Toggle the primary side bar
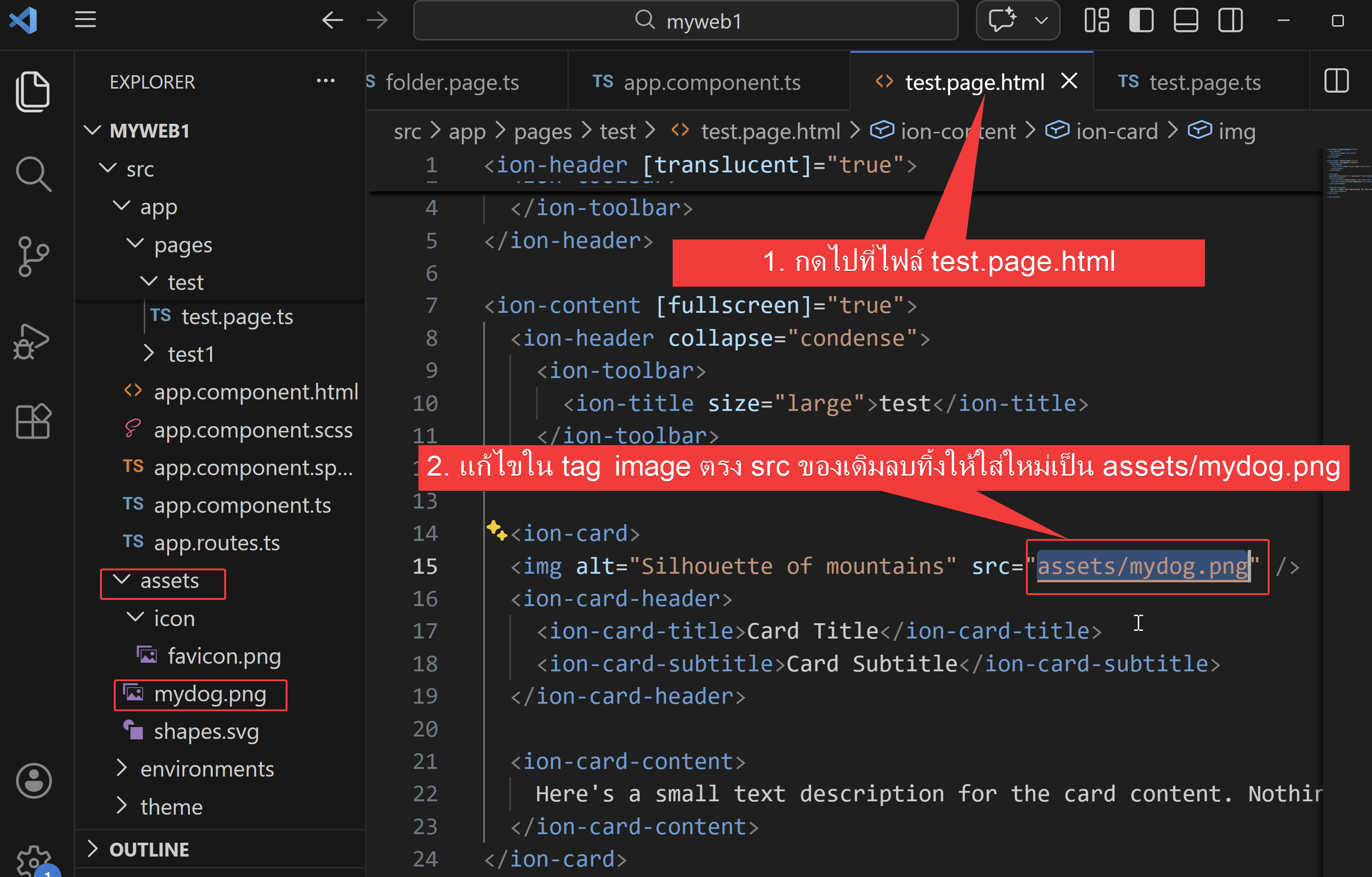The width and height of the screenshot is (1372, 877). (1141, 20)
